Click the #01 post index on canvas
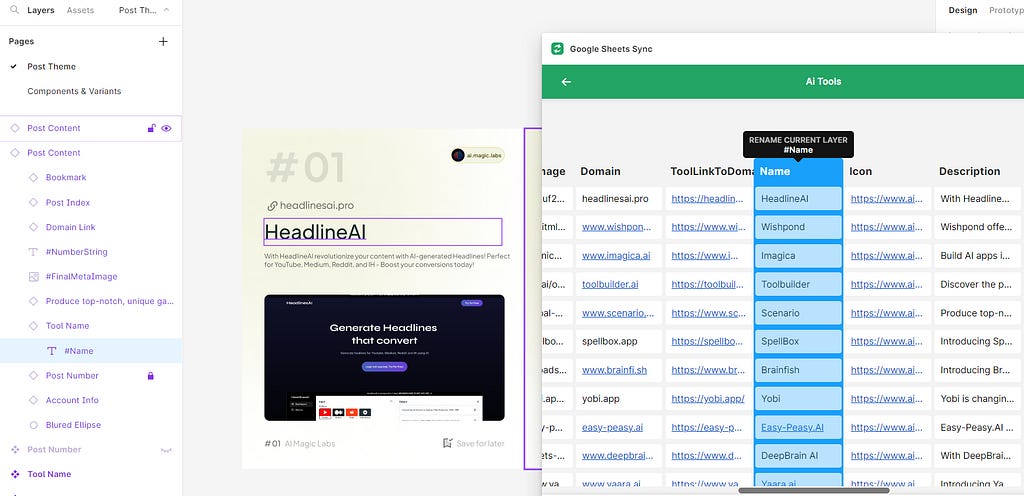This screenshot has width=1024, height=496. click(x=306, y=168)
